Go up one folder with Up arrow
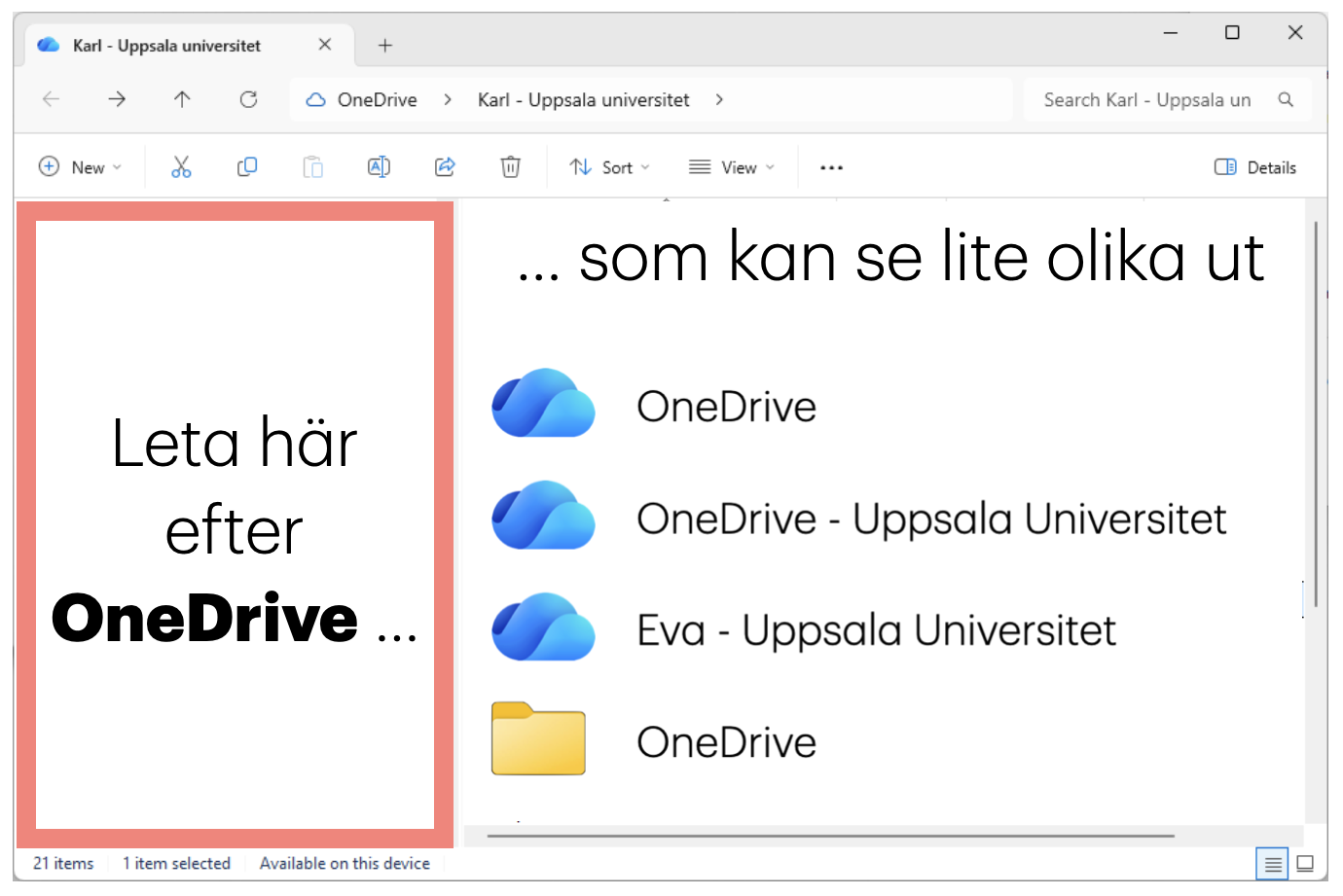Image resolution: width=1343 pixels, height=896 pixels. [x=182, y=99]
